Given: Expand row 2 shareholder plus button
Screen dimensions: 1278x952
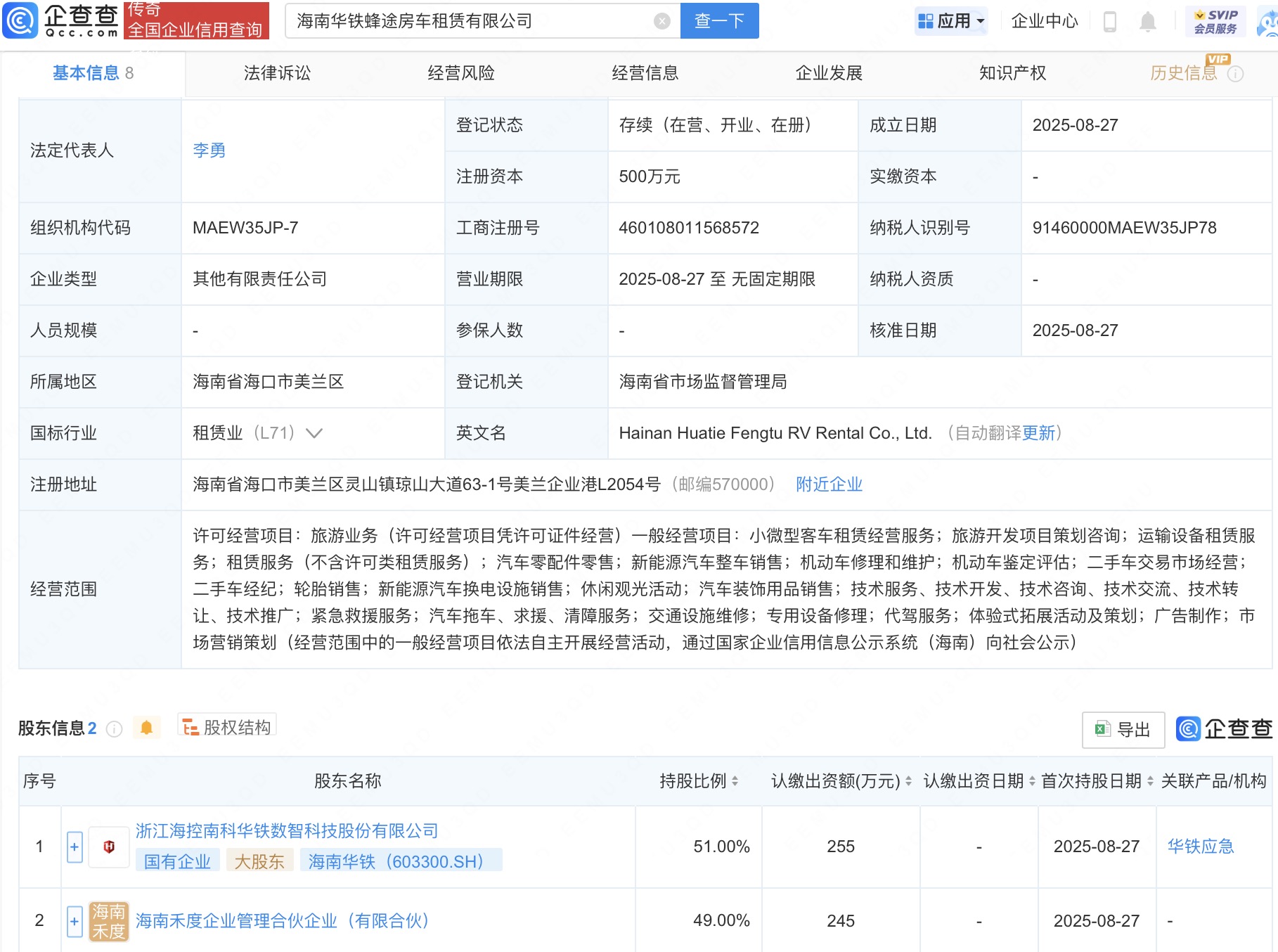Looking at the screenshot, I should pyautogui.click(x=75, y=921).
